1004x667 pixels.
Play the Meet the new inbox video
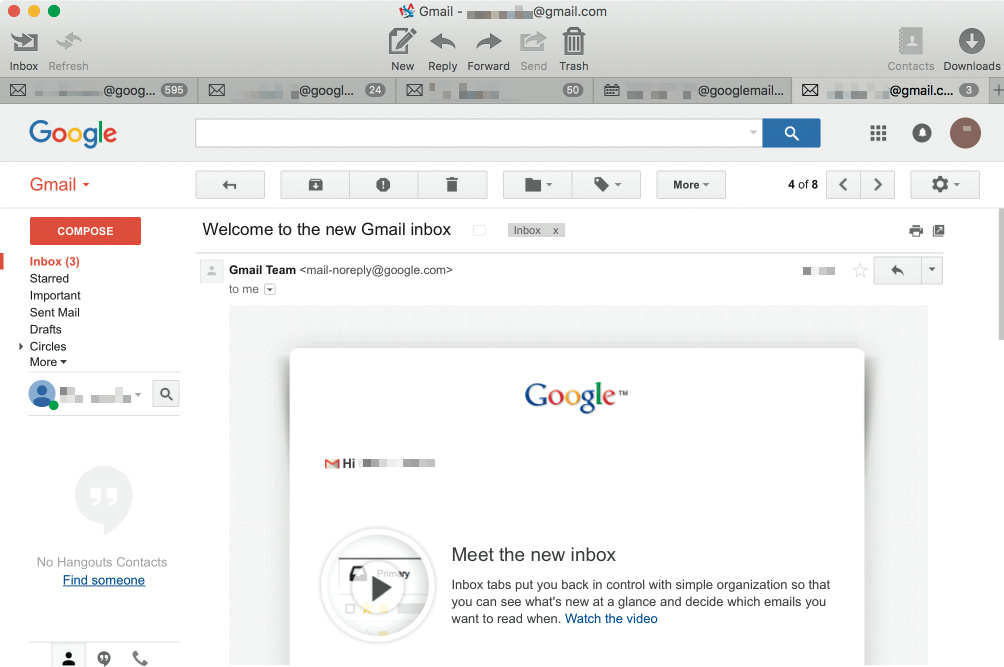(x=378, y=587)
